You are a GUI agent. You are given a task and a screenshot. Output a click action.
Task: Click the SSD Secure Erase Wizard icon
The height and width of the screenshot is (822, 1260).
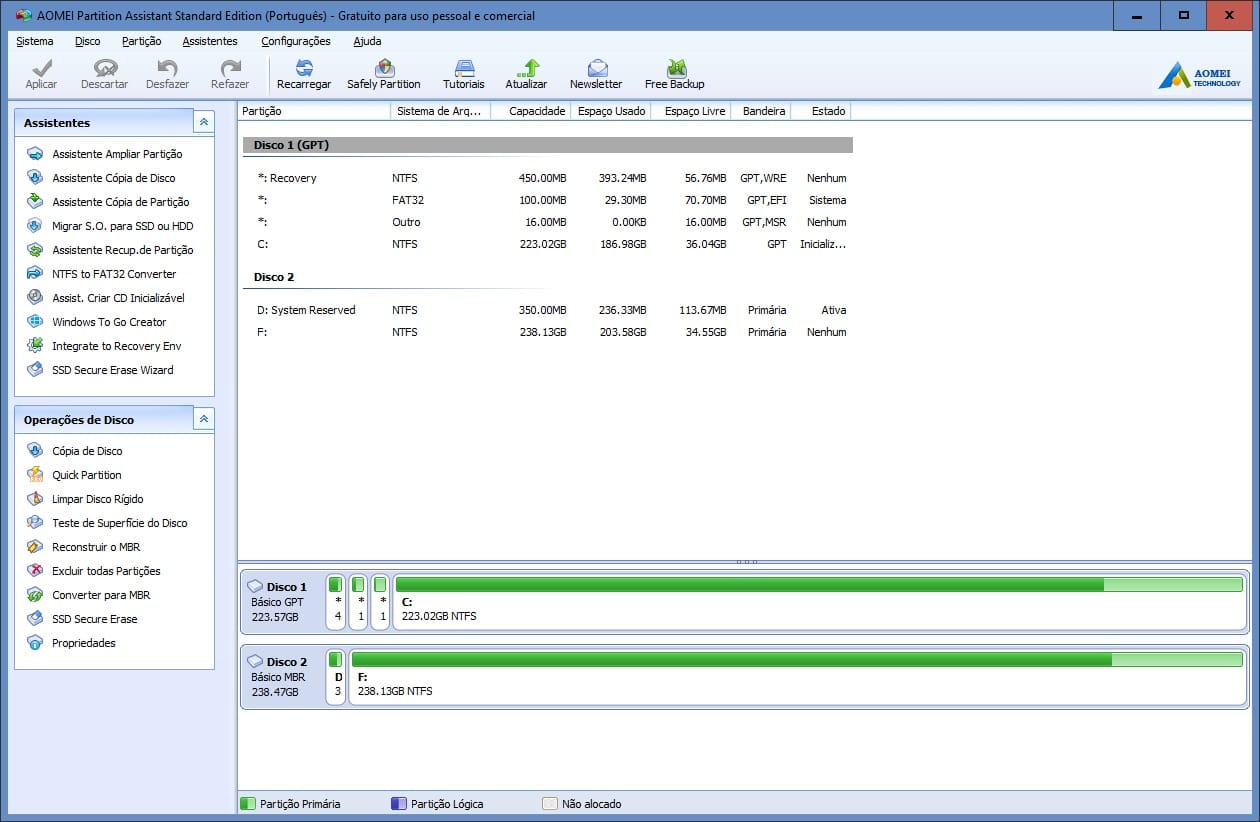(x=35, y=370)
